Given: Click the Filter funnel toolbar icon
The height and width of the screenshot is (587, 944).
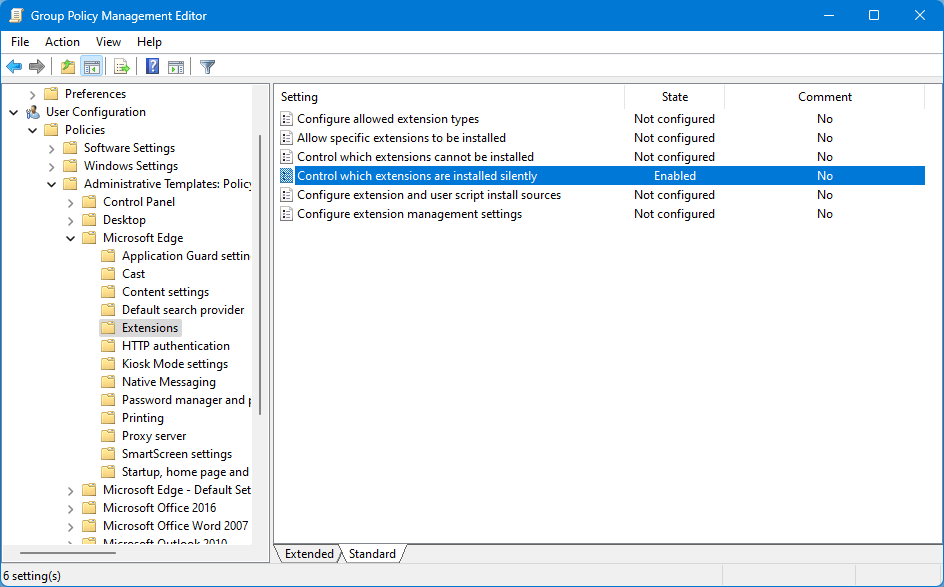Looking at the screenshot, I should tap(207, 67).
